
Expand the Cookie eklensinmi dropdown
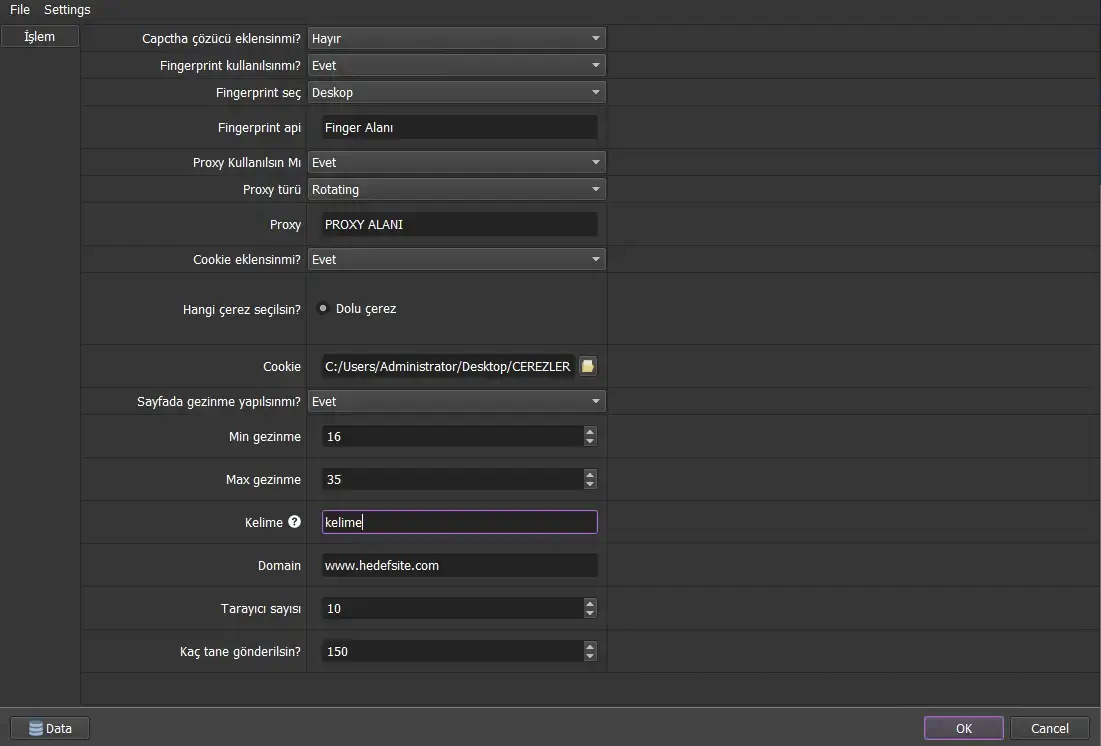pos(456,260)
